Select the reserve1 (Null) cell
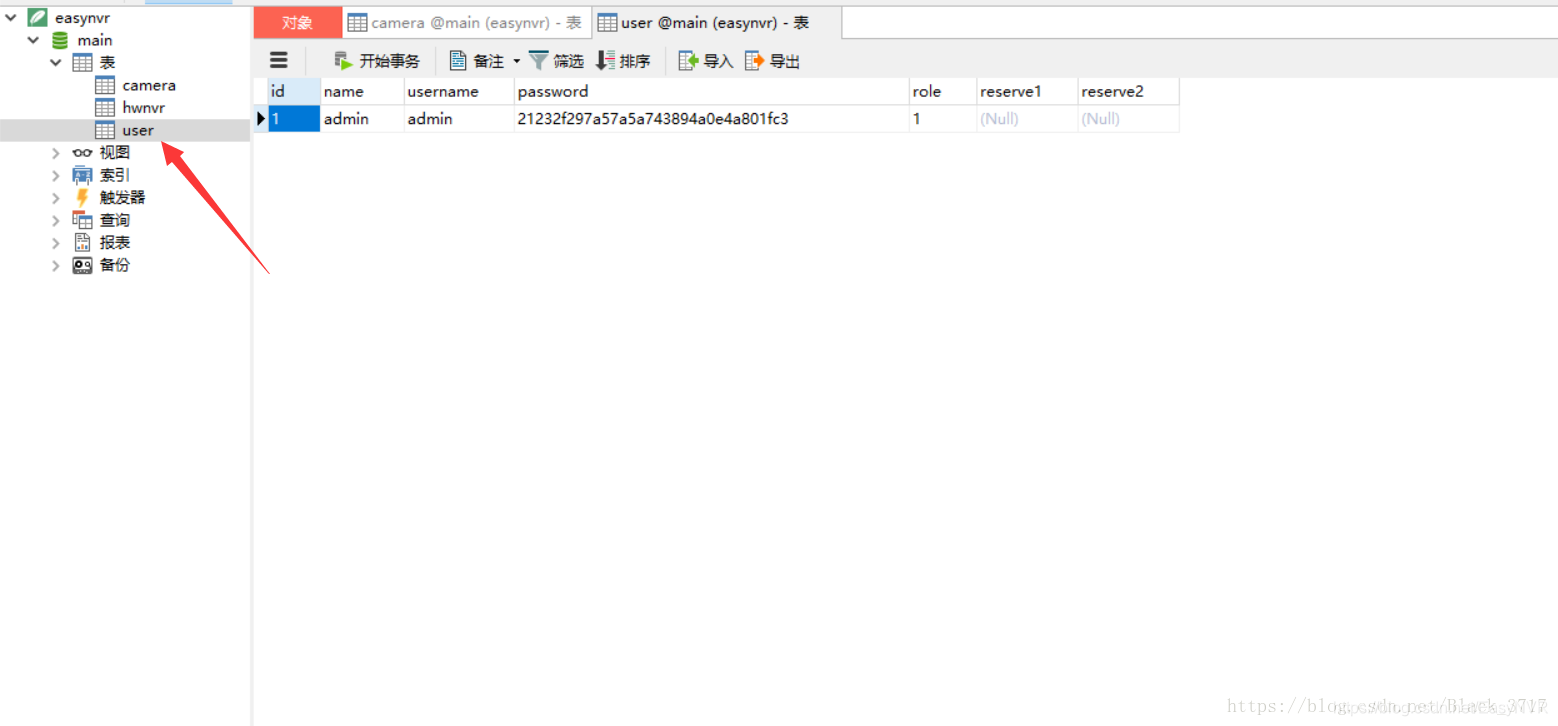The width and height of the screenshot is (1558, 726). point(1028,119)
